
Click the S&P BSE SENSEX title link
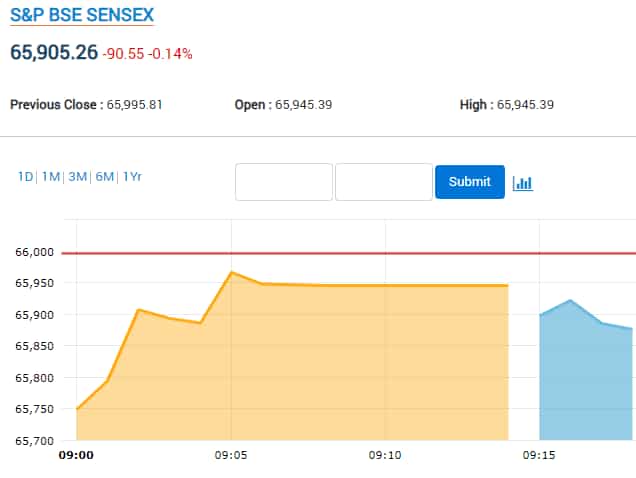coord(82,15)
